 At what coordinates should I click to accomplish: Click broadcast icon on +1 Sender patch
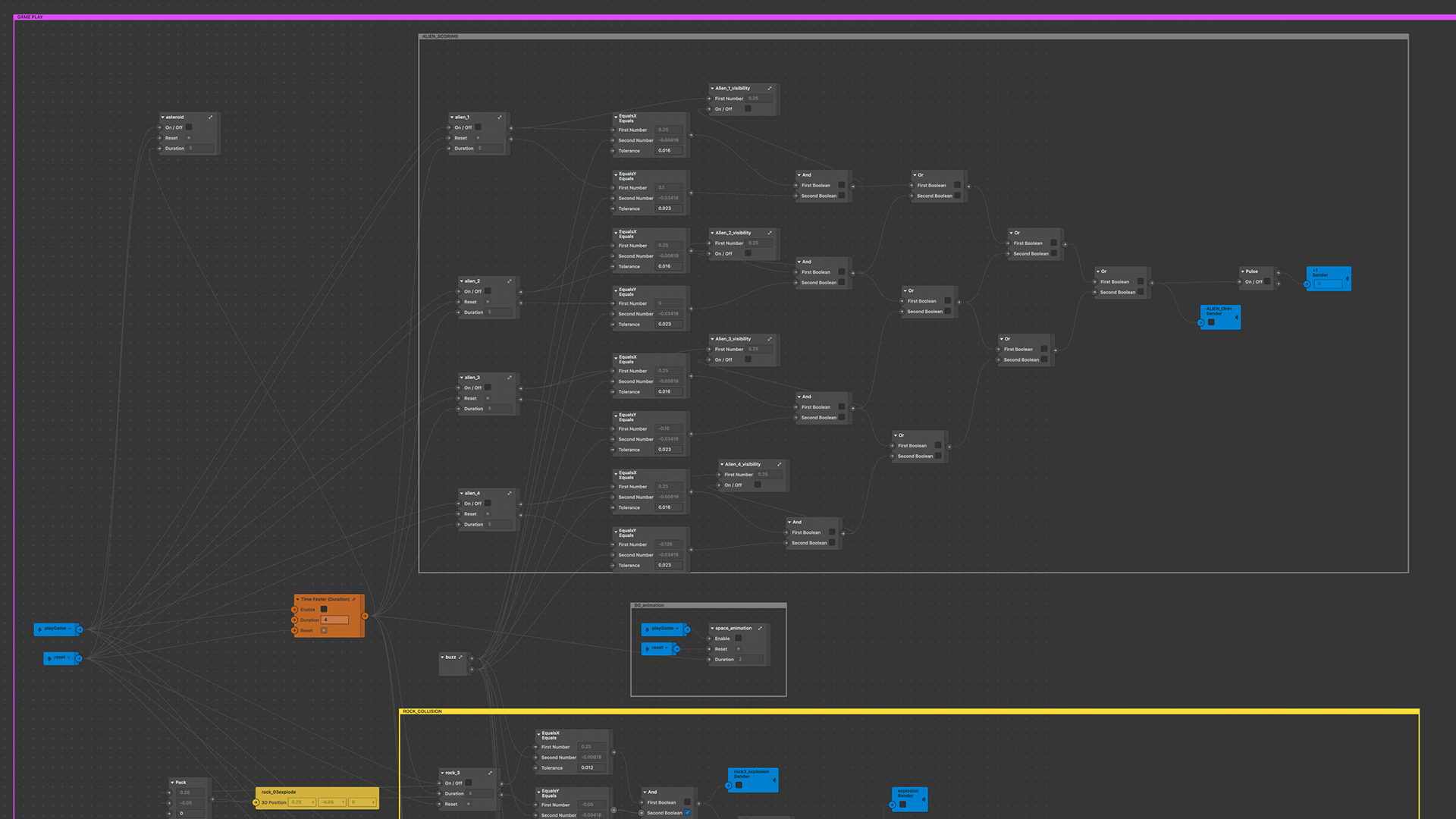tap(1348, 279)
